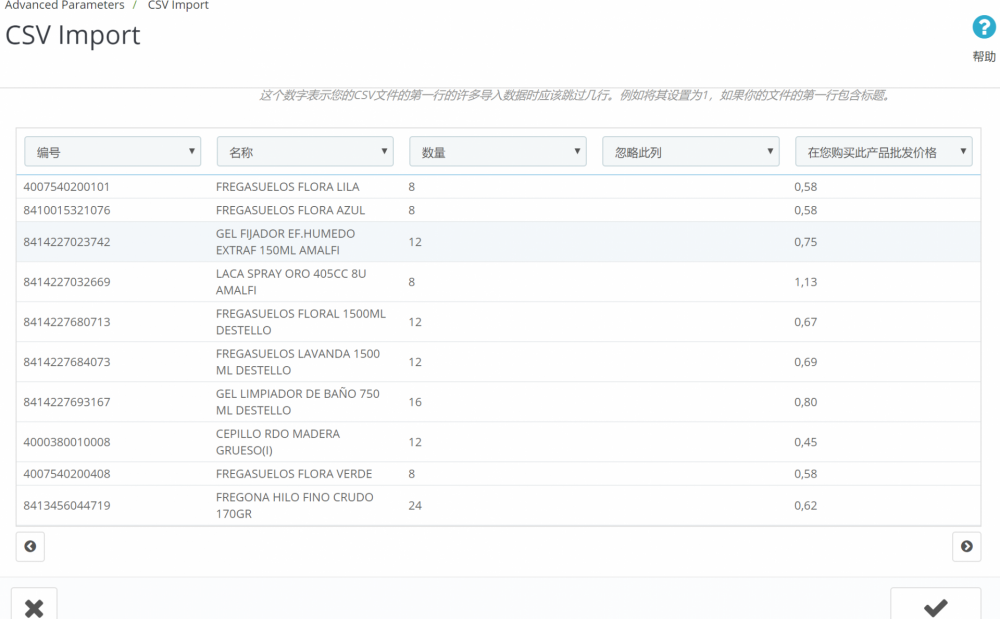
Task: Click price 0,67 cell
Action: pyautogui.click(x=805, y=322)
